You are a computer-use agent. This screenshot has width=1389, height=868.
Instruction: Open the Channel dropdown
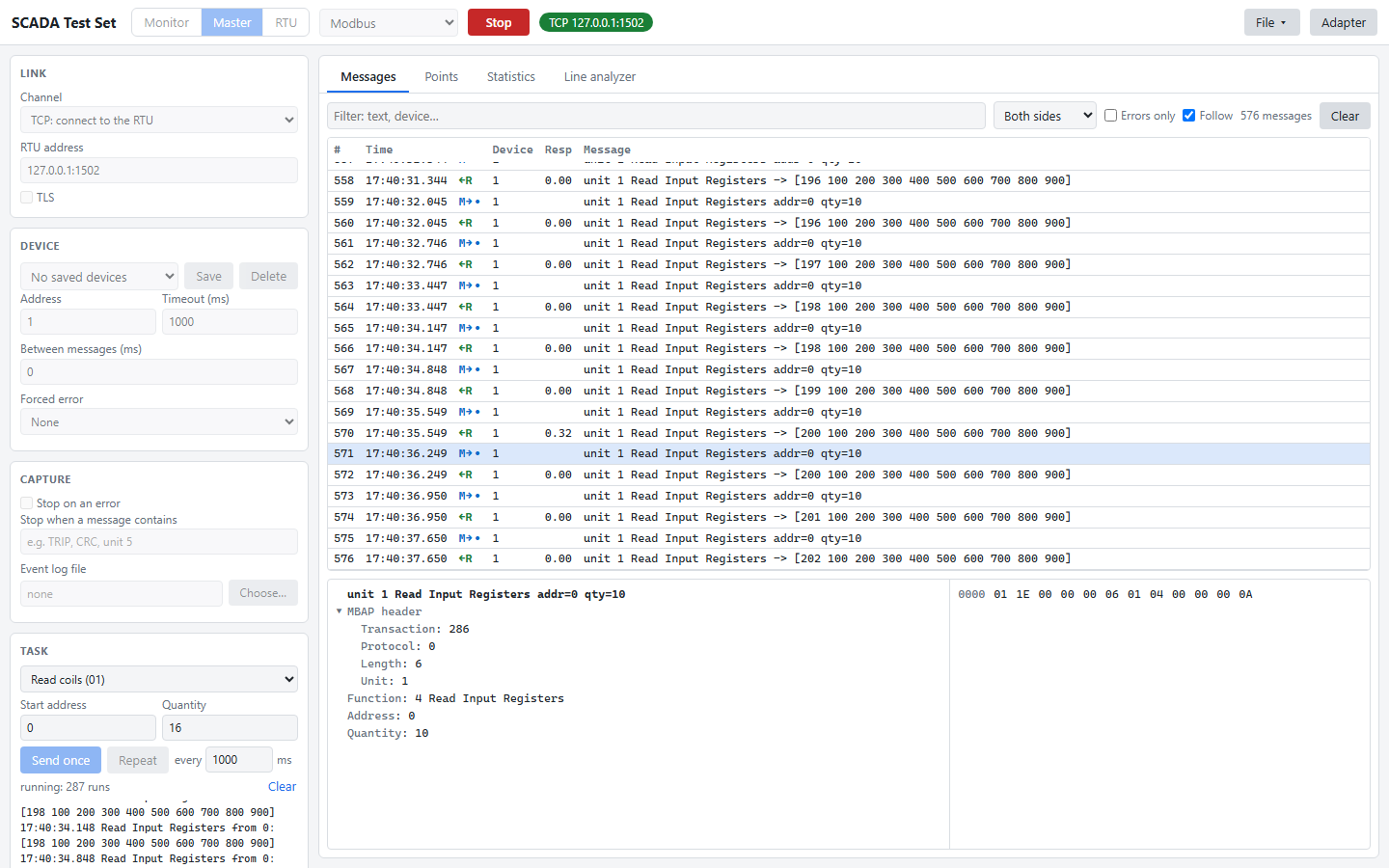(x=159, y=120)
